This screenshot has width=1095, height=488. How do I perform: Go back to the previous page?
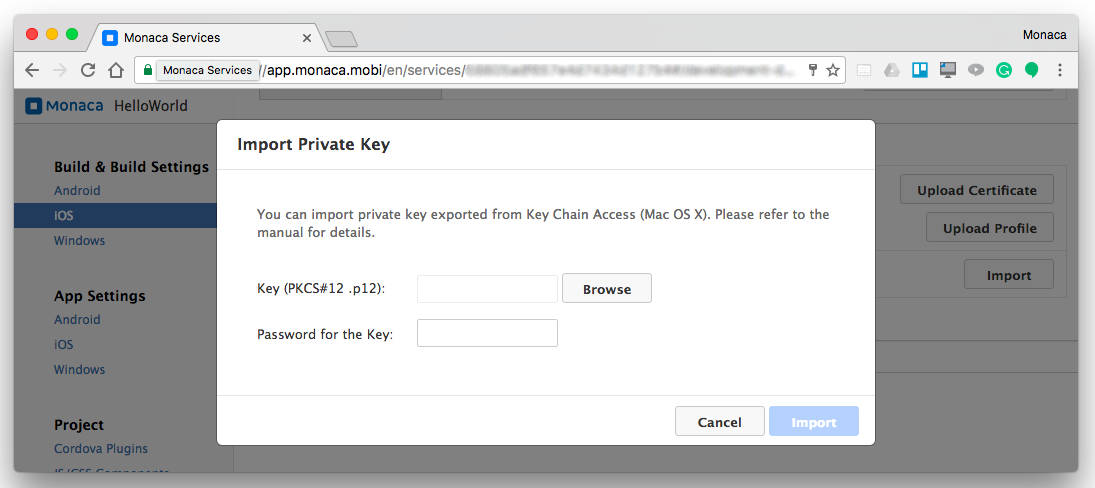pos(32,70)
